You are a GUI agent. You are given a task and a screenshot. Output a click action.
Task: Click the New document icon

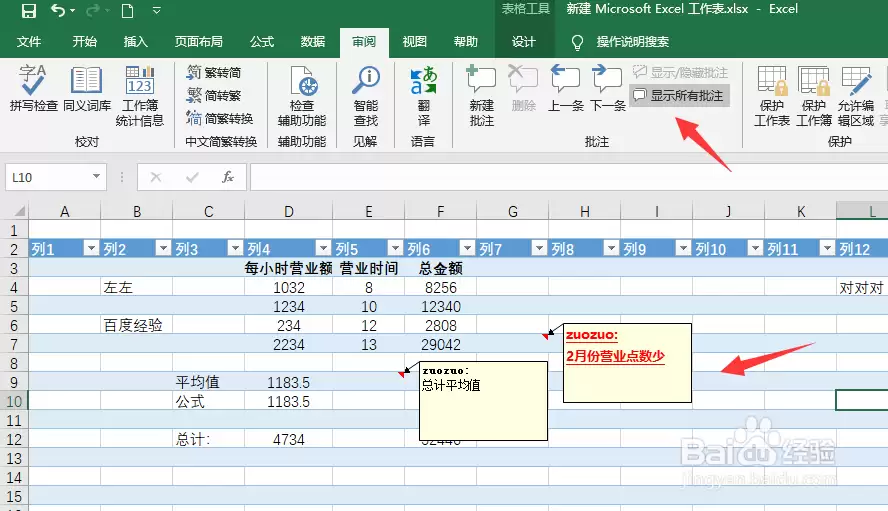[127, 11]
